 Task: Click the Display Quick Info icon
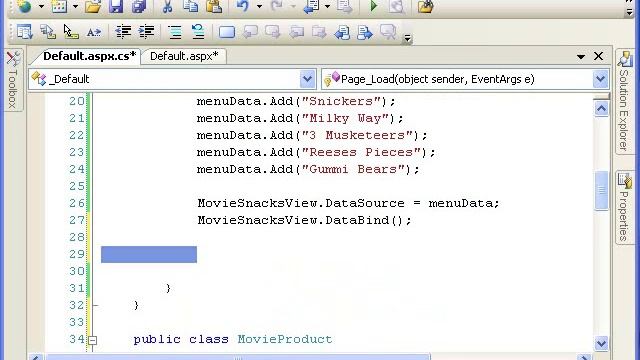pos(71,32)
